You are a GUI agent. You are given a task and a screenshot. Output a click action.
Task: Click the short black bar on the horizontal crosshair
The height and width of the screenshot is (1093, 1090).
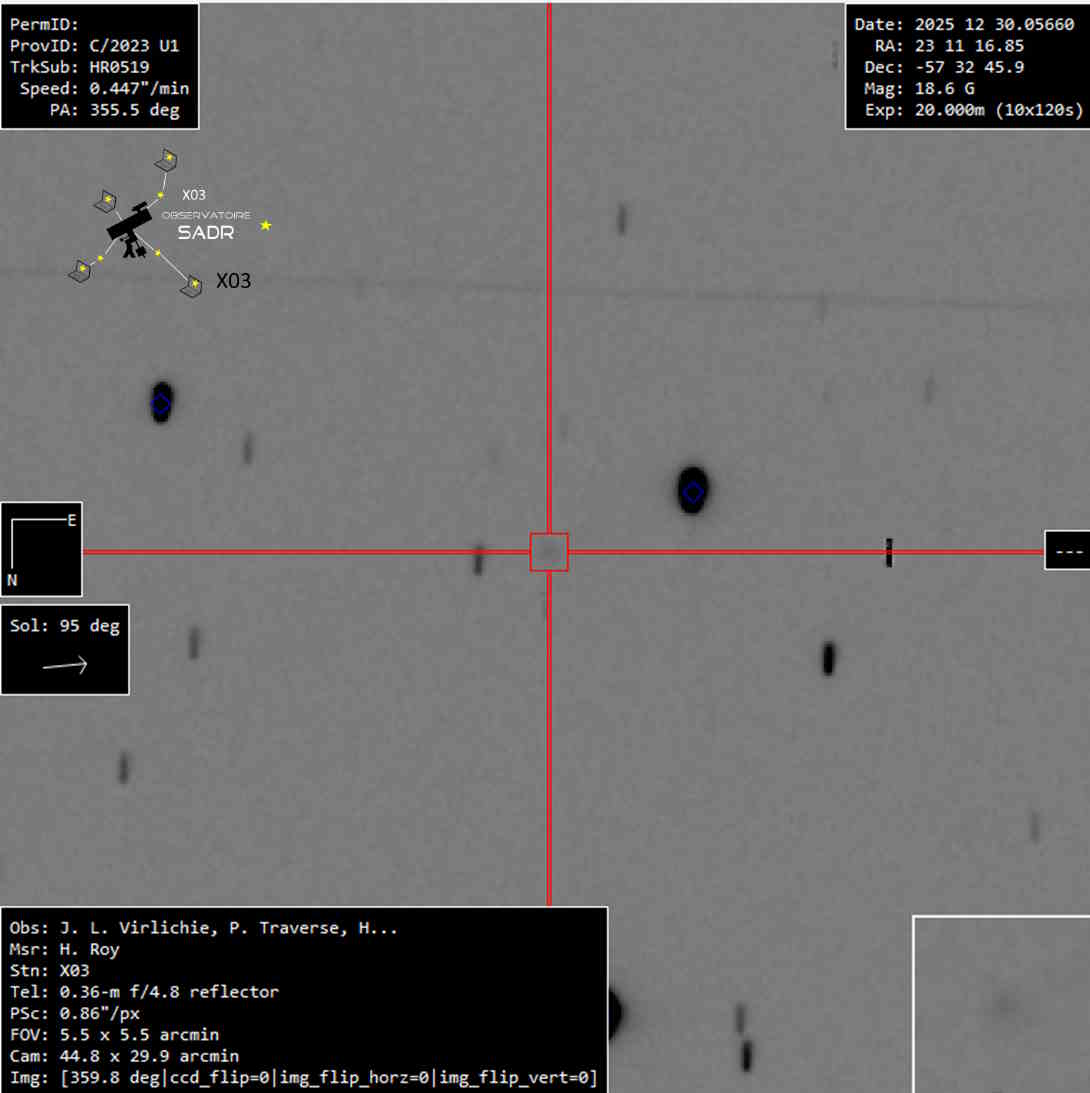point(888,552)
